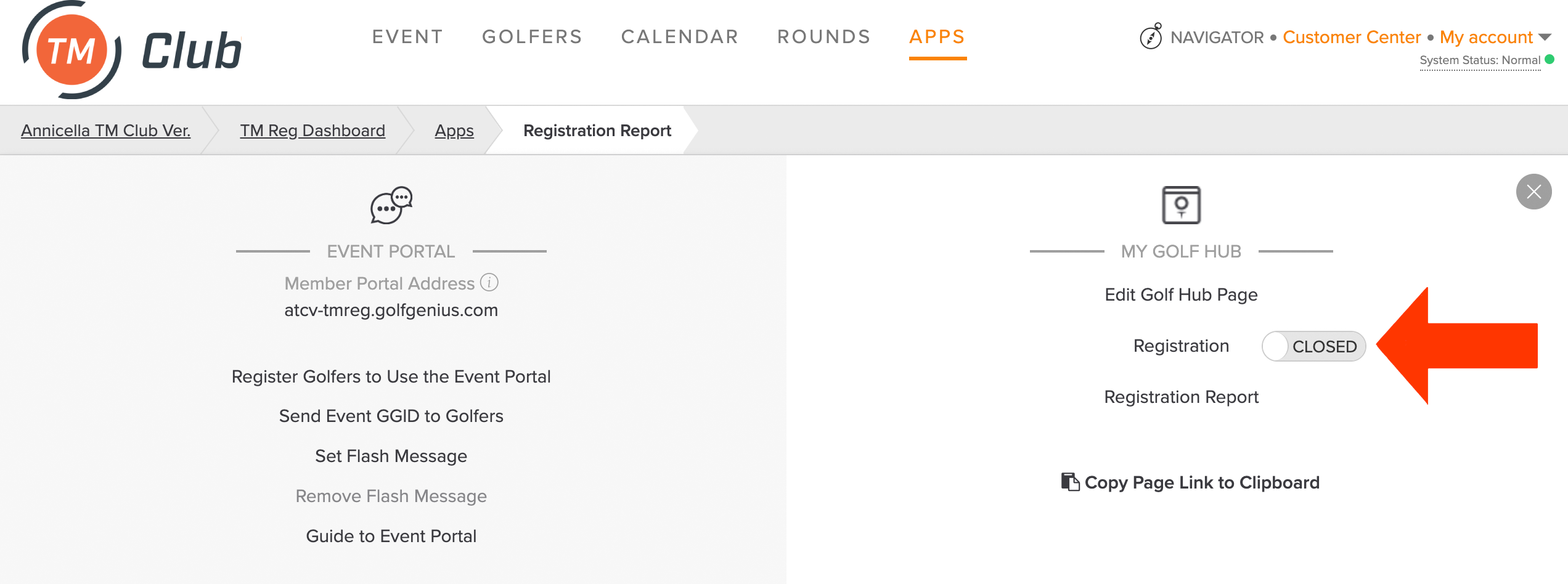Toggle the Registration CLOSED switch
The image size is (1568, 584).
coord(1313,346)
